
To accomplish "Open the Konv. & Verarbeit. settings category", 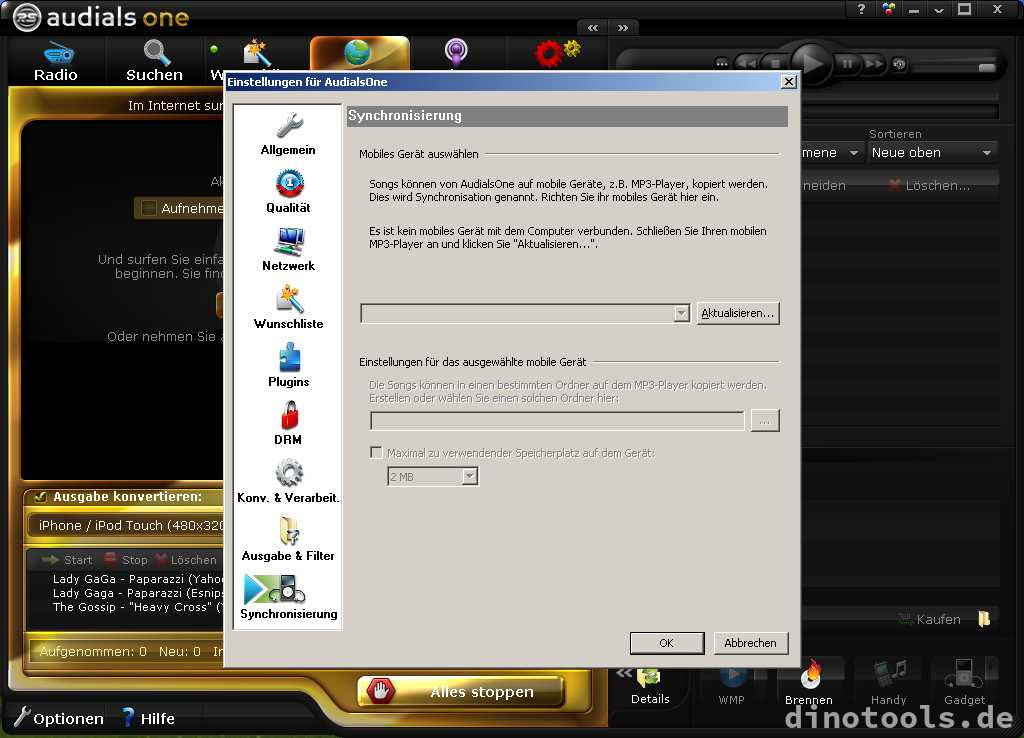I will tap(288, 481).
